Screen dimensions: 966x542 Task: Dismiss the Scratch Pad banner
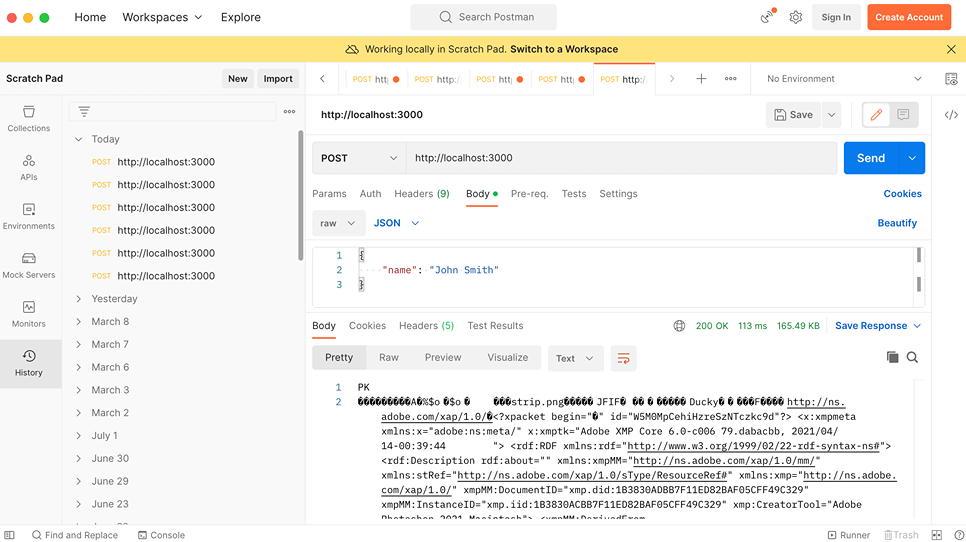951,49
